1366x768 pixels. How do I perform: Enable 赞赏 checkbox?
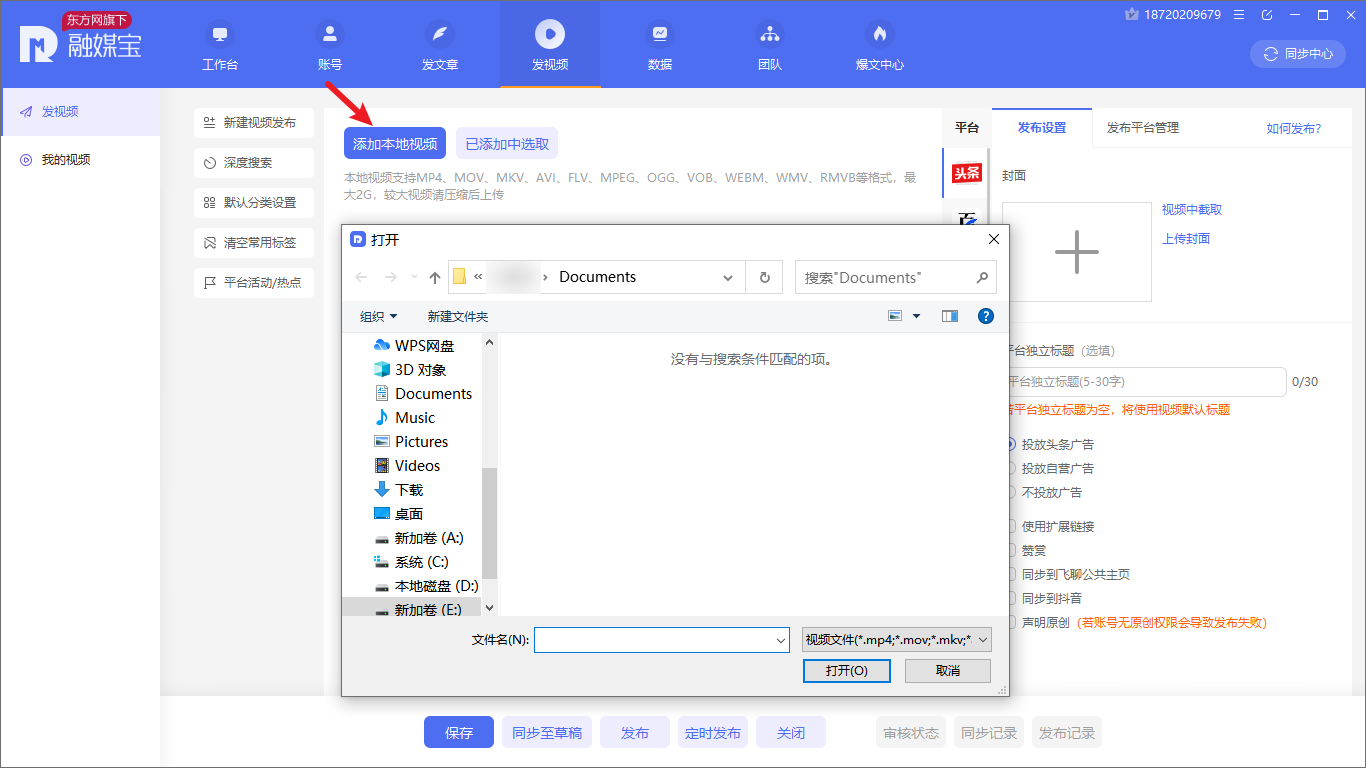pos(1012,550)
